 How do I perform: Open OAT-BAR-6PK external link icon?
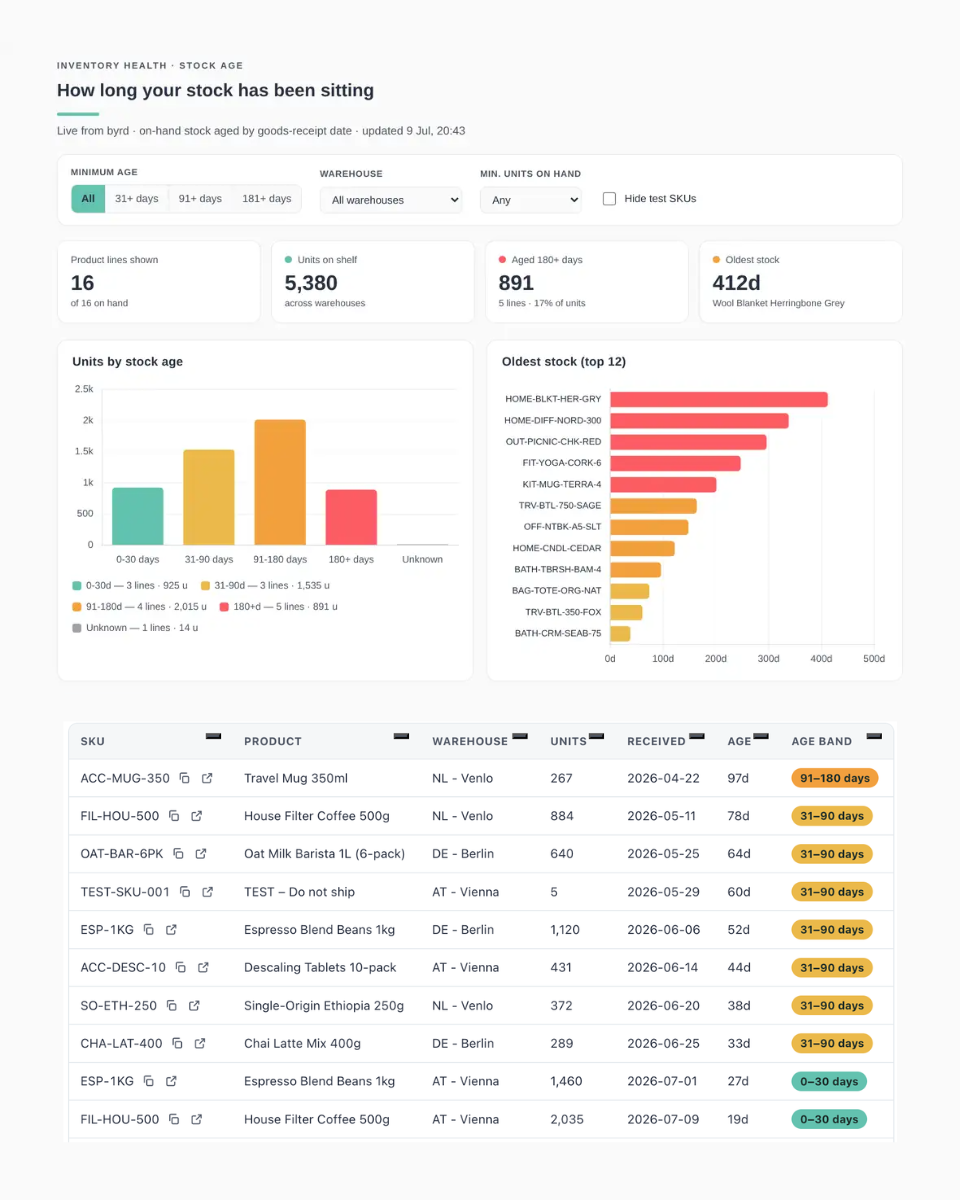(x=201, y=854)
